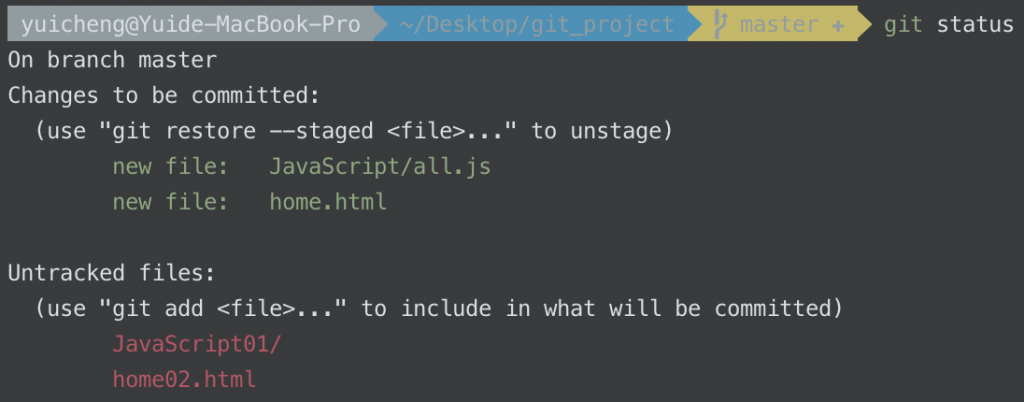Click the home.html staged file name

(x=328, y=202)
